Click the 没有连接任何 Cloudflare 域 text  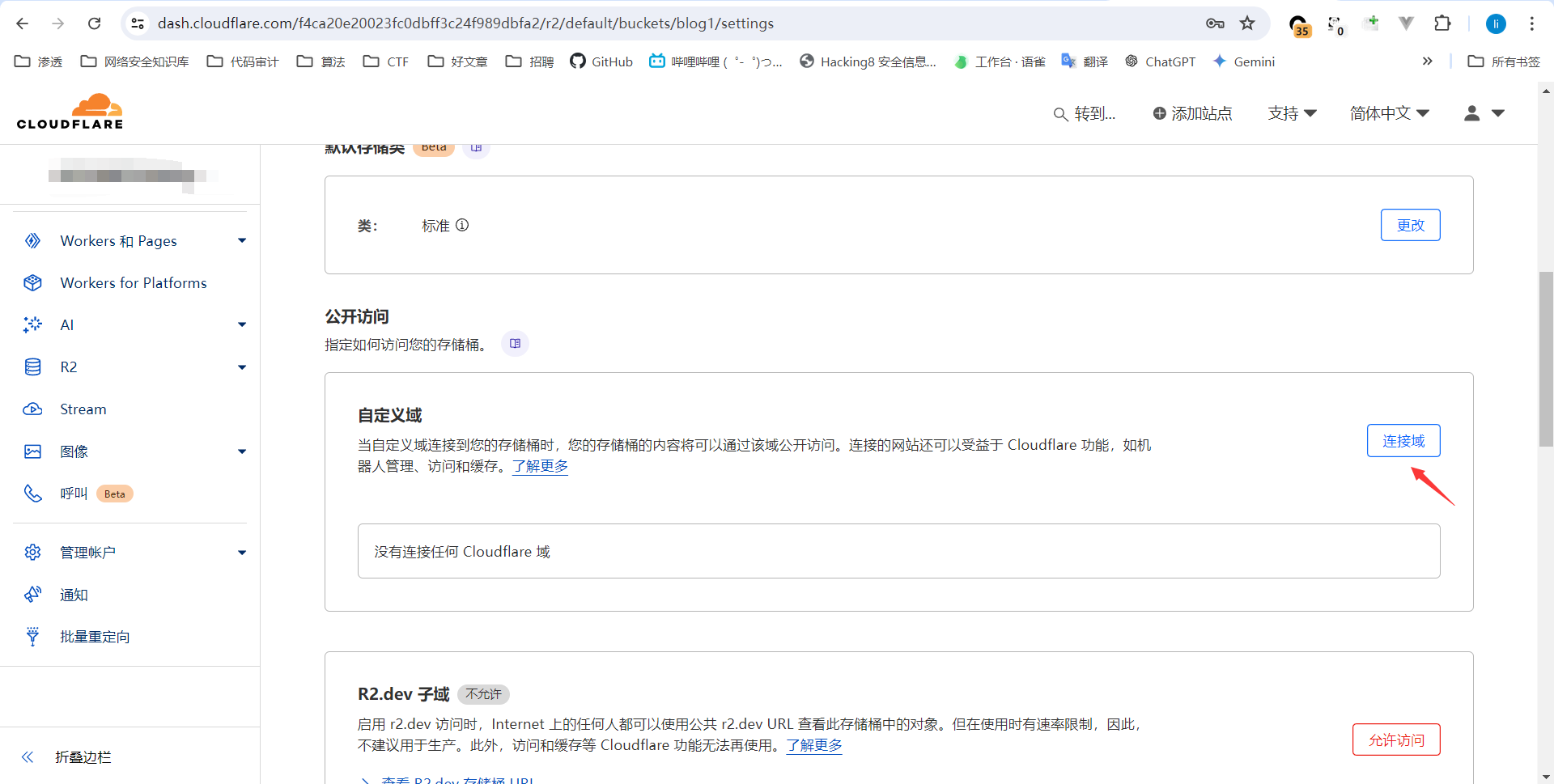coord(462,552)
